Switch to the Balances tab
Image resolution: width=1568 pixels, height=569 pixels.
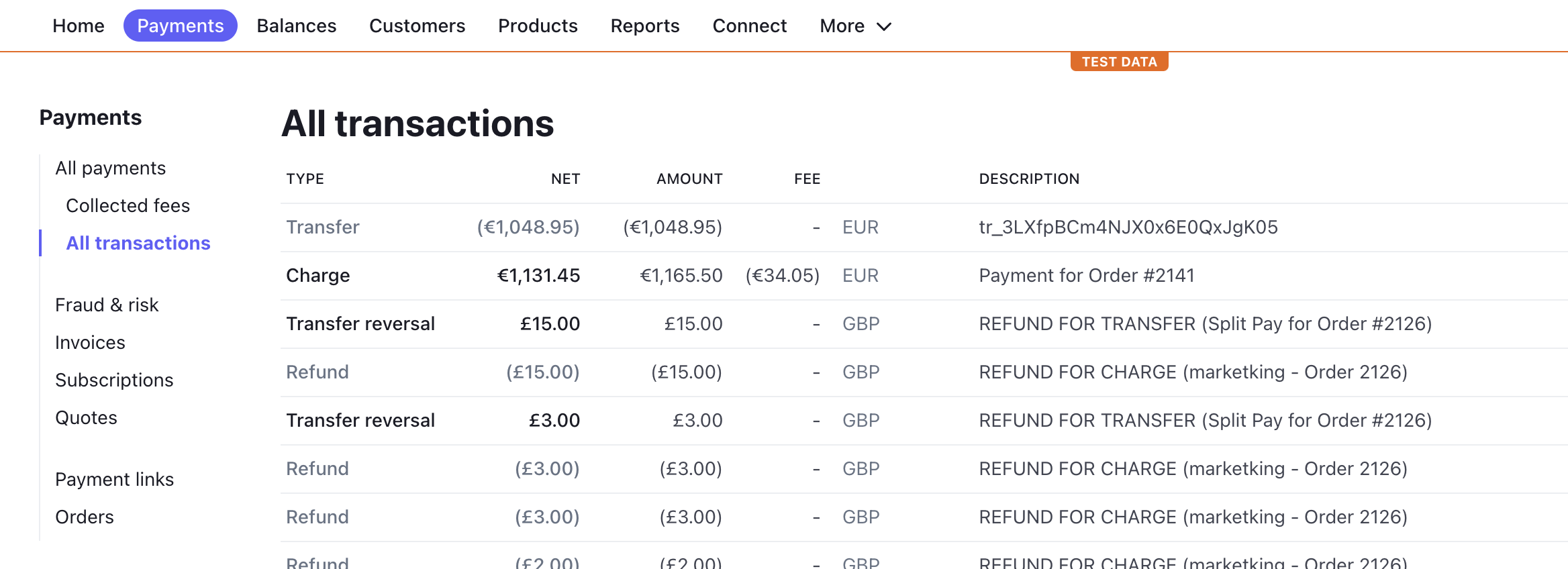tap(297, 25)
